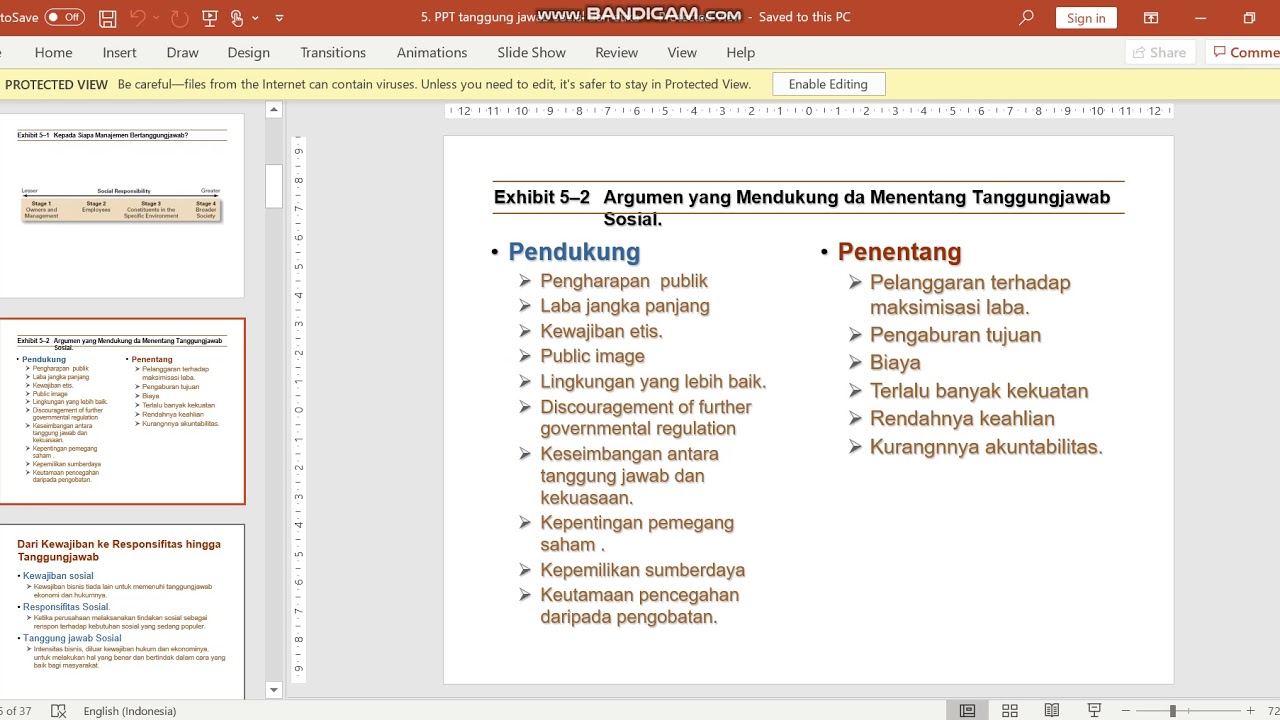This screenshot has height=720, width=1280.
Task: Click the zoom in plus button
Action: point(1250,711)
